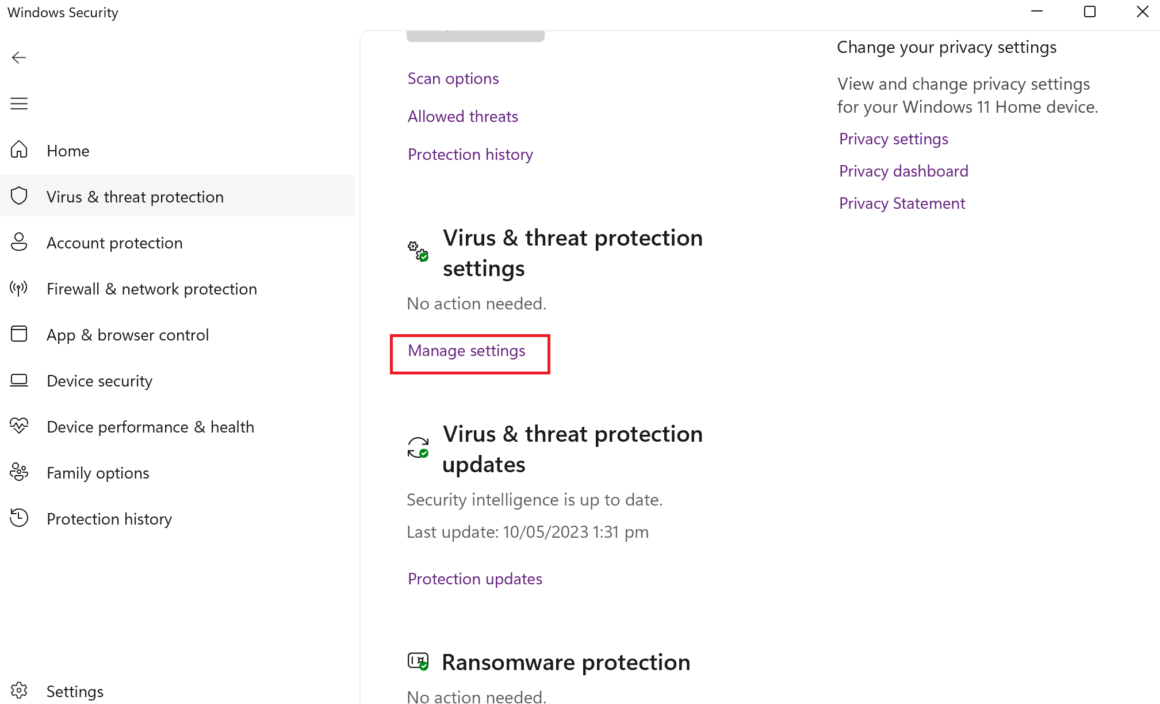Click the Device security laptop icon
1160x704 pixels.
[x=19, y=381]
